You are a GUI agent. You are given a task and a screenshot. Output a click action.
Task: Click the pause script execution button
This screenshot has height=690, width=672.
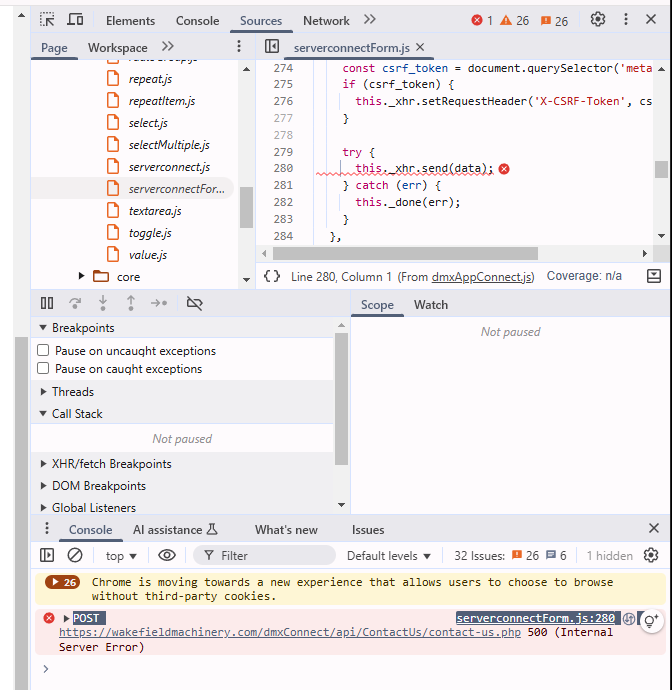click(x=47, y=303)
